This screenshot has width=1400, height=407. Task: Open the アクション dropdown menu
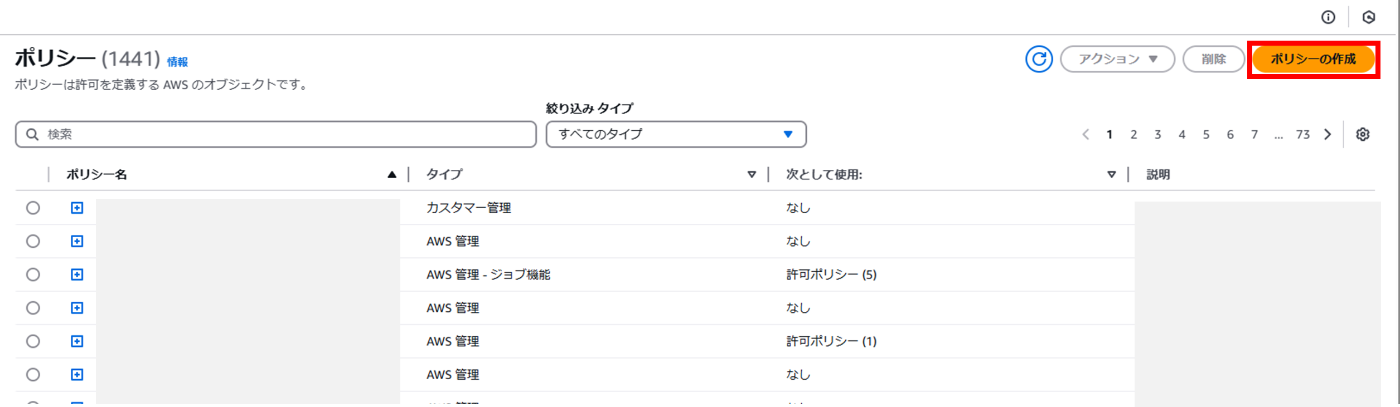pos(1117,59)
